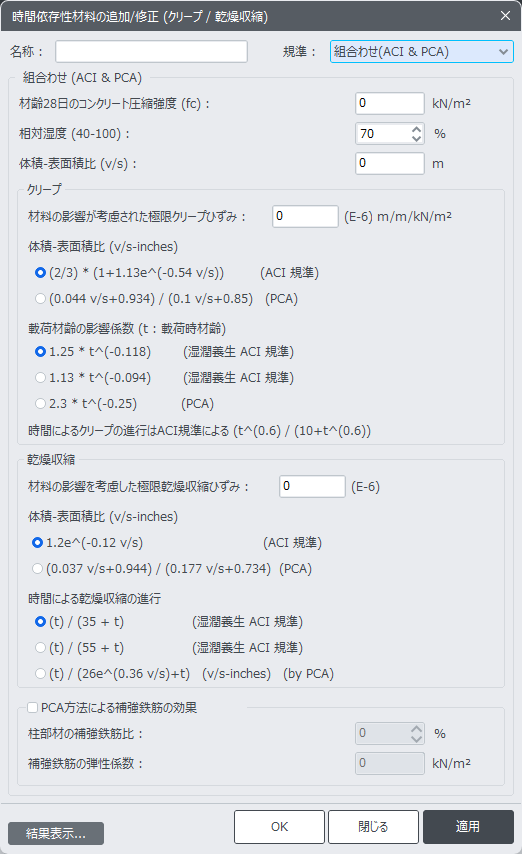Decrease 相対湿度 with the down stepper arrow
522x854 pixels.
pyautogui.click(x=416, y=138)
